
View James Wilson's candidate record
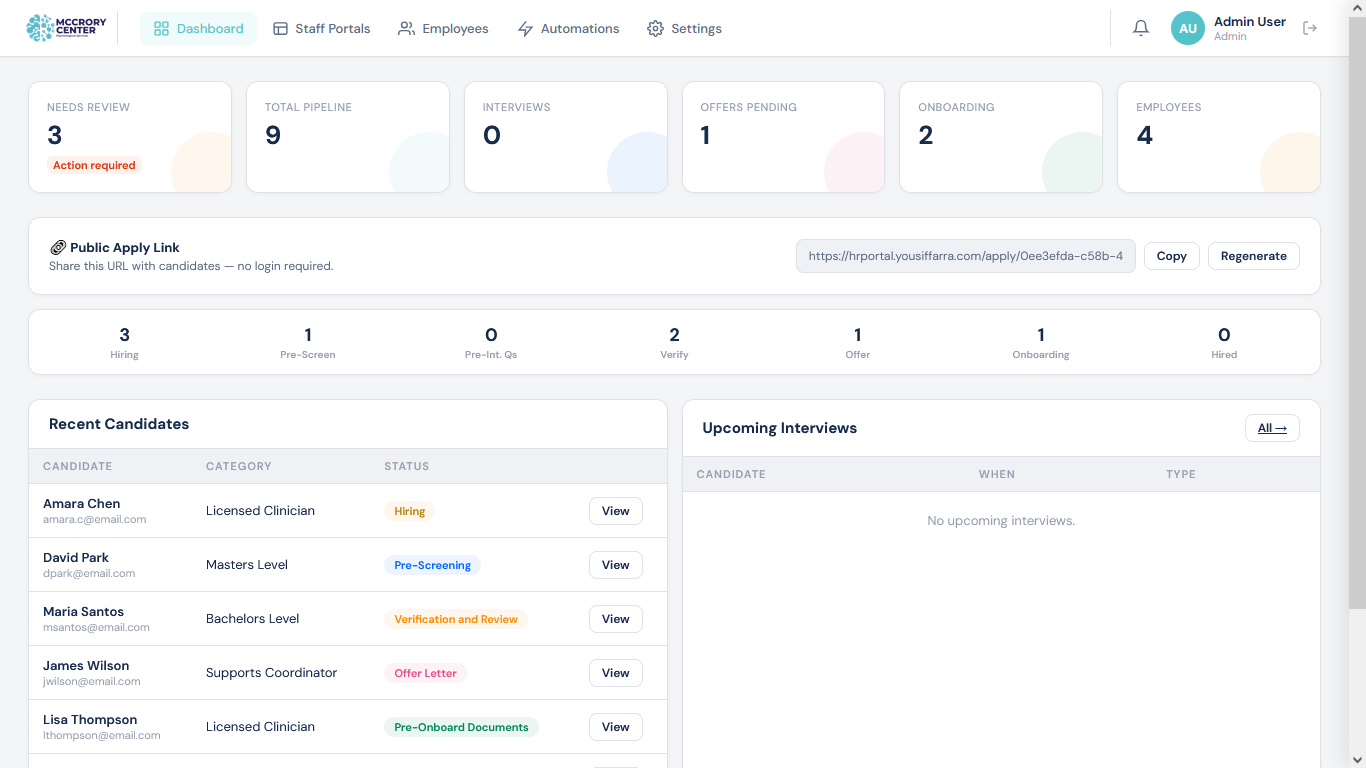616,673
